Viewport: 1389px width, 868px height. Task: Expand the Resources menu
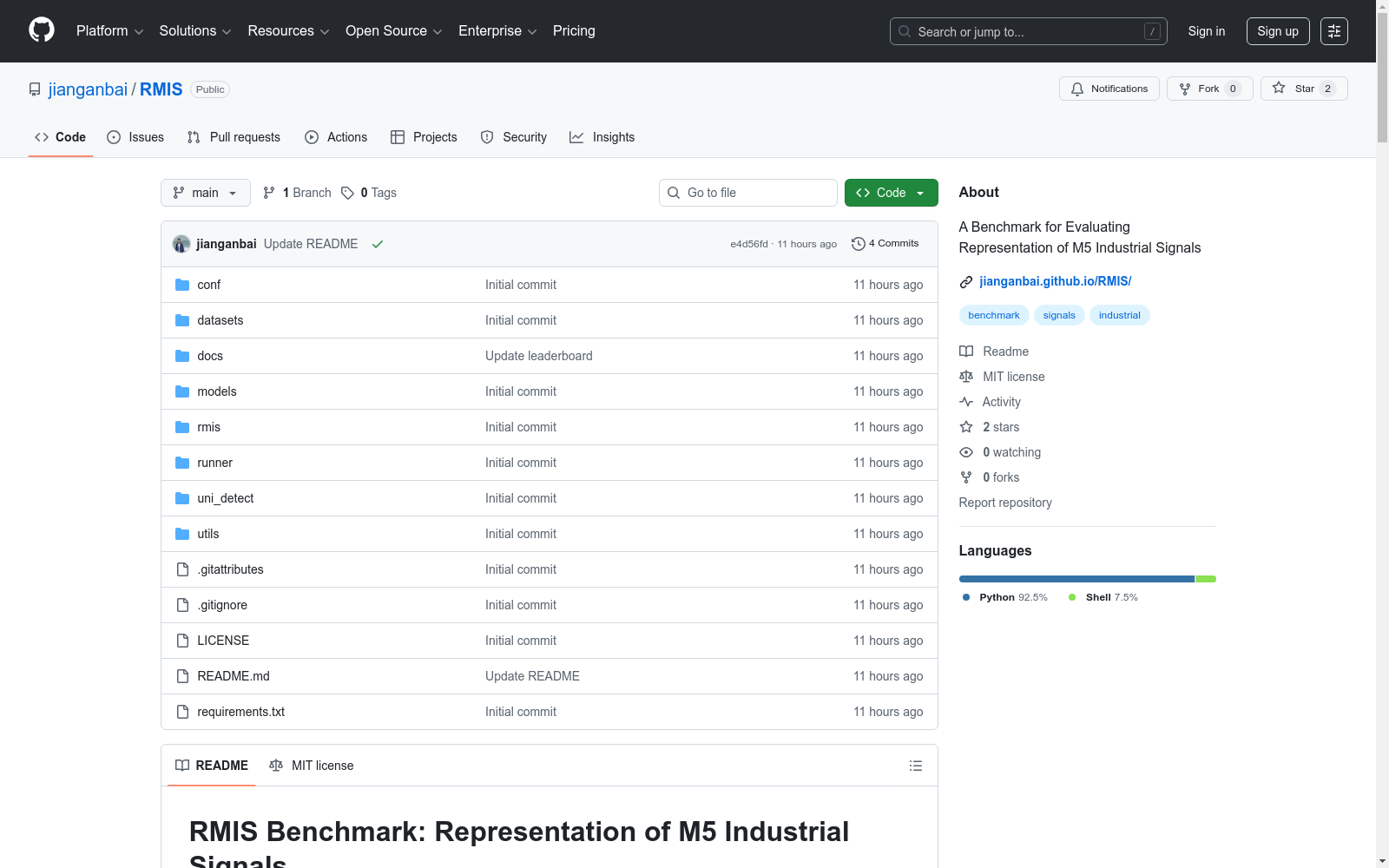pos(288,31)
